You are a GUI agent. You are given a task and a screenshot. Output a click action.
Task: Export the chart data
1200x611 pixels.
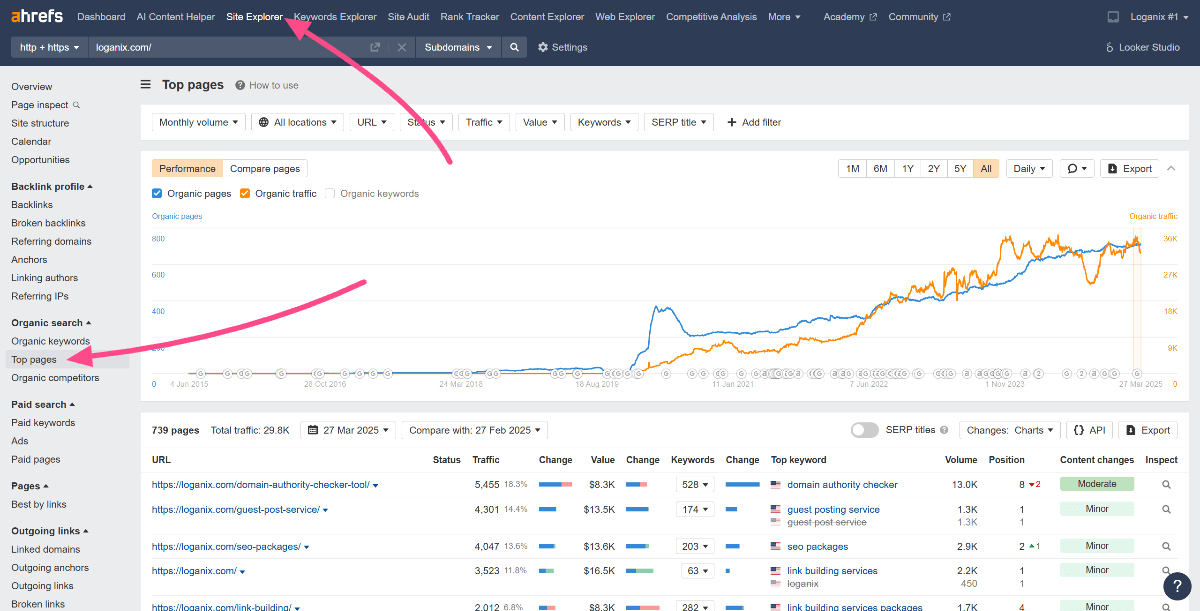click(1130, 168)
